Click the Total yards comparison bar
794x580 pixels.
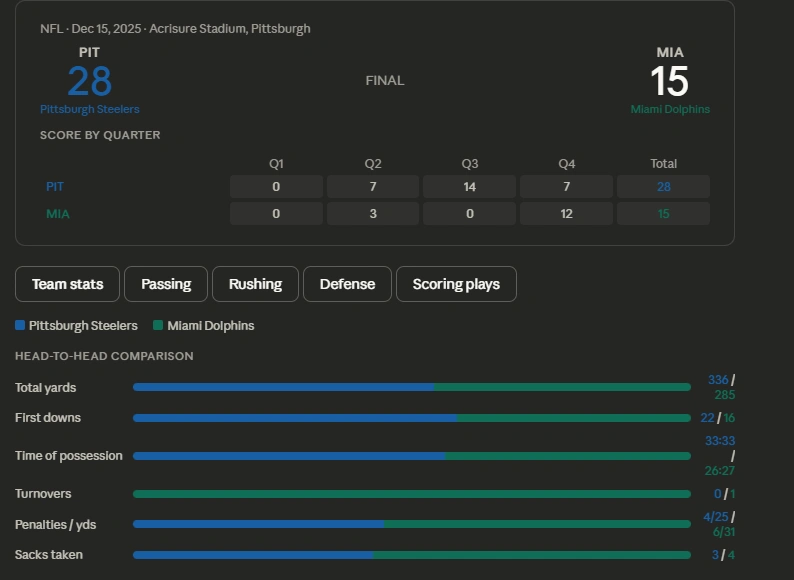412,387
